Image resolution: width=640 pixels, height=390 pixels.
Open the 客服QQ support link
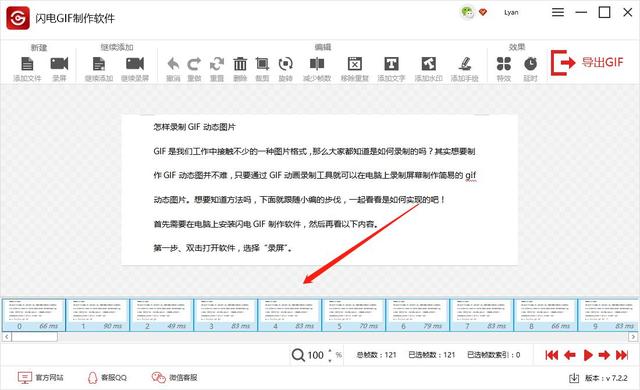(x=107, y=378)
